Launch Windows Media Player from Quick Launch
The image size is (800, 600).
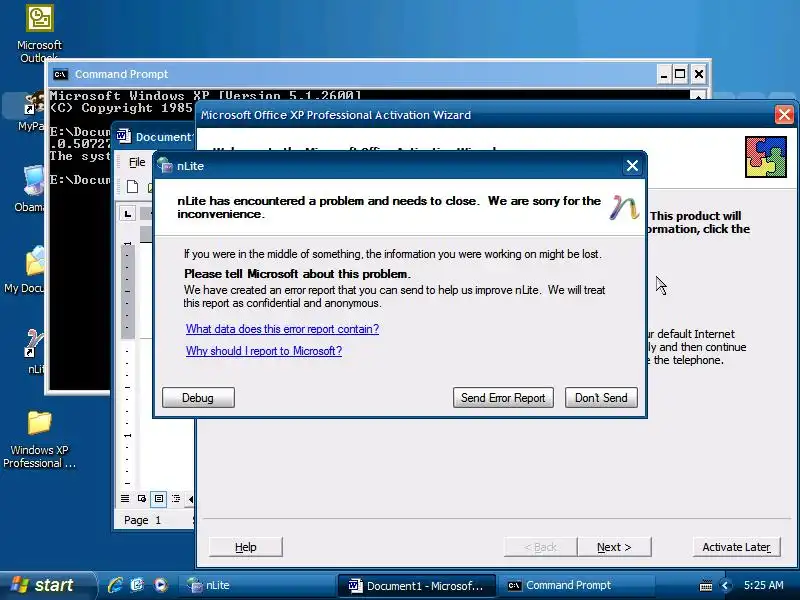160,585
